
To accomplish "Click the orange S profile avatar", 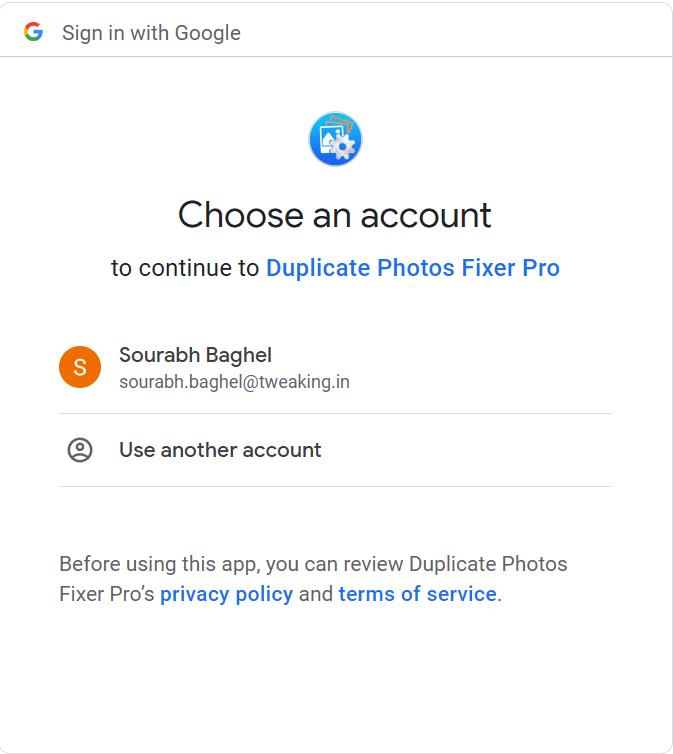I will (80, 367).
